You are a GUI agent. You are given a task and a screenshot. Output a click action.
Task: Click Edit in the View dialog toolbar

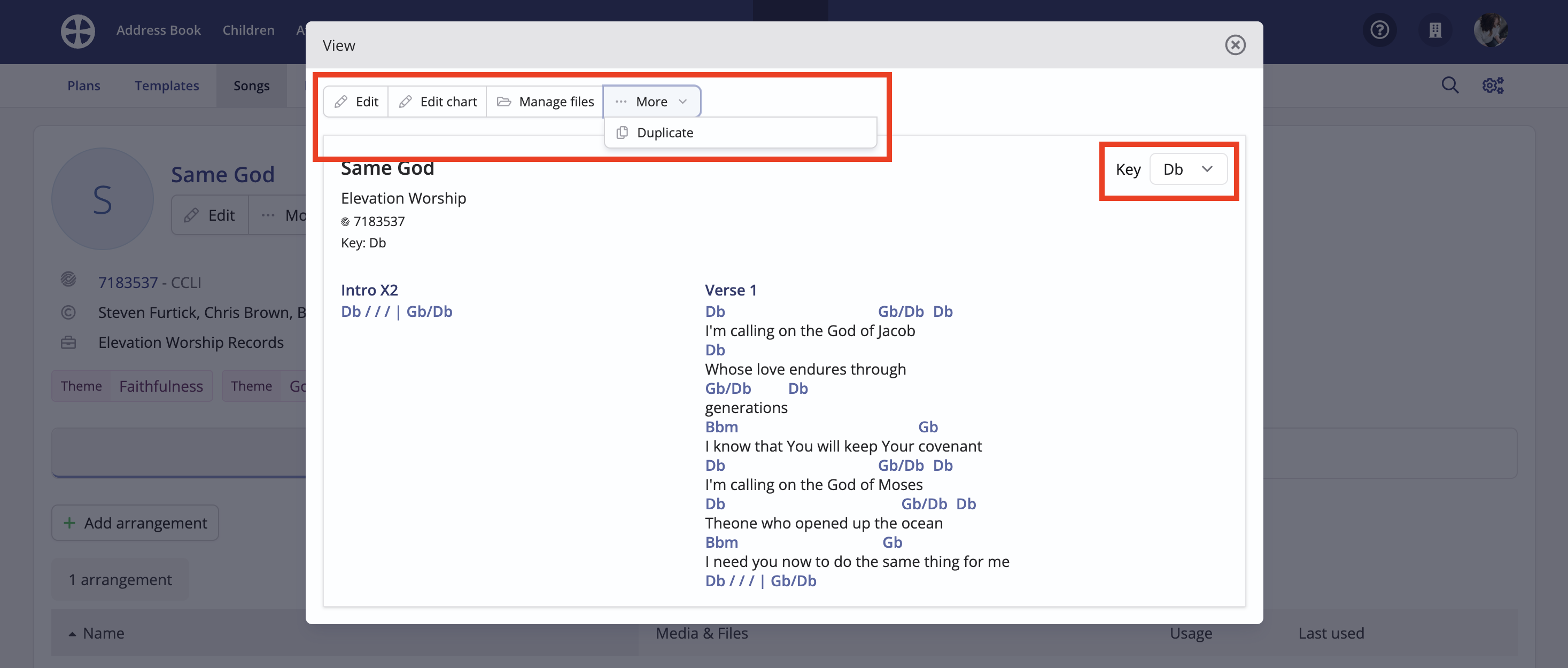point(356,102)
